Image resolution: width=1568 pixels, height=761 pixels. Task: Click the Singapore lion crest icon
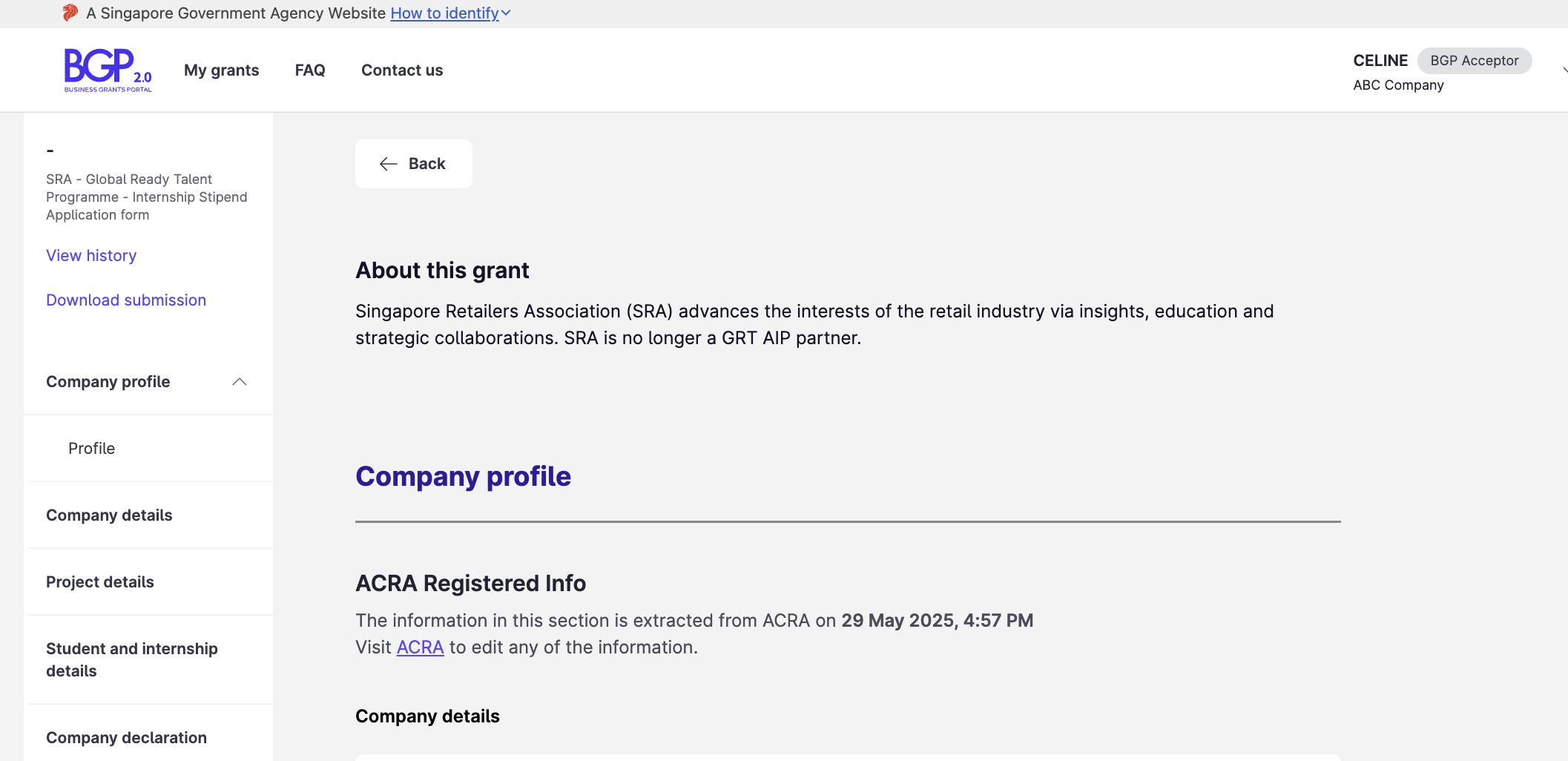coord(70,13)
